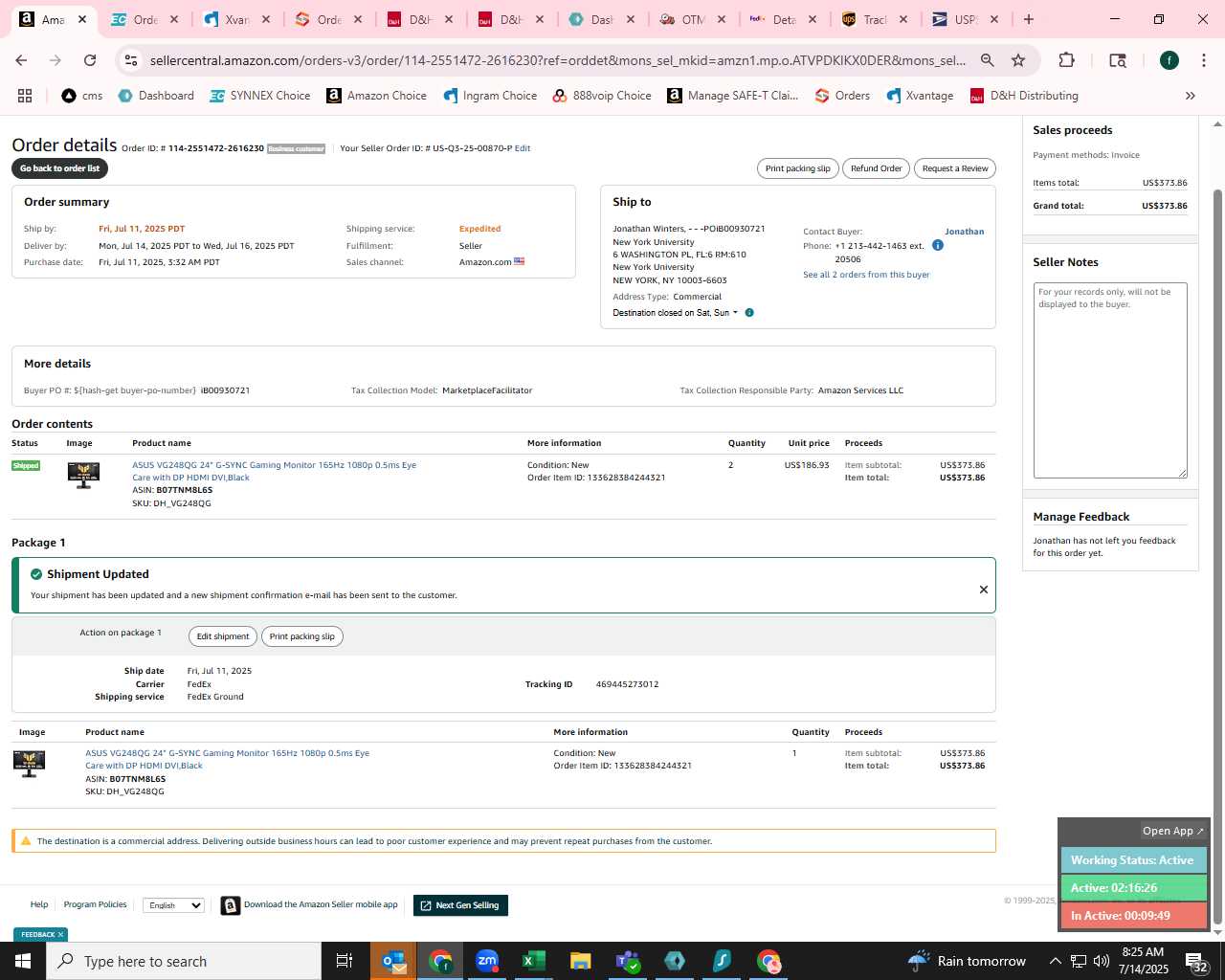The image size is (1225, 980).
Task: Open the apps grid icon in bookmarks bar
Action: point(25,96)
